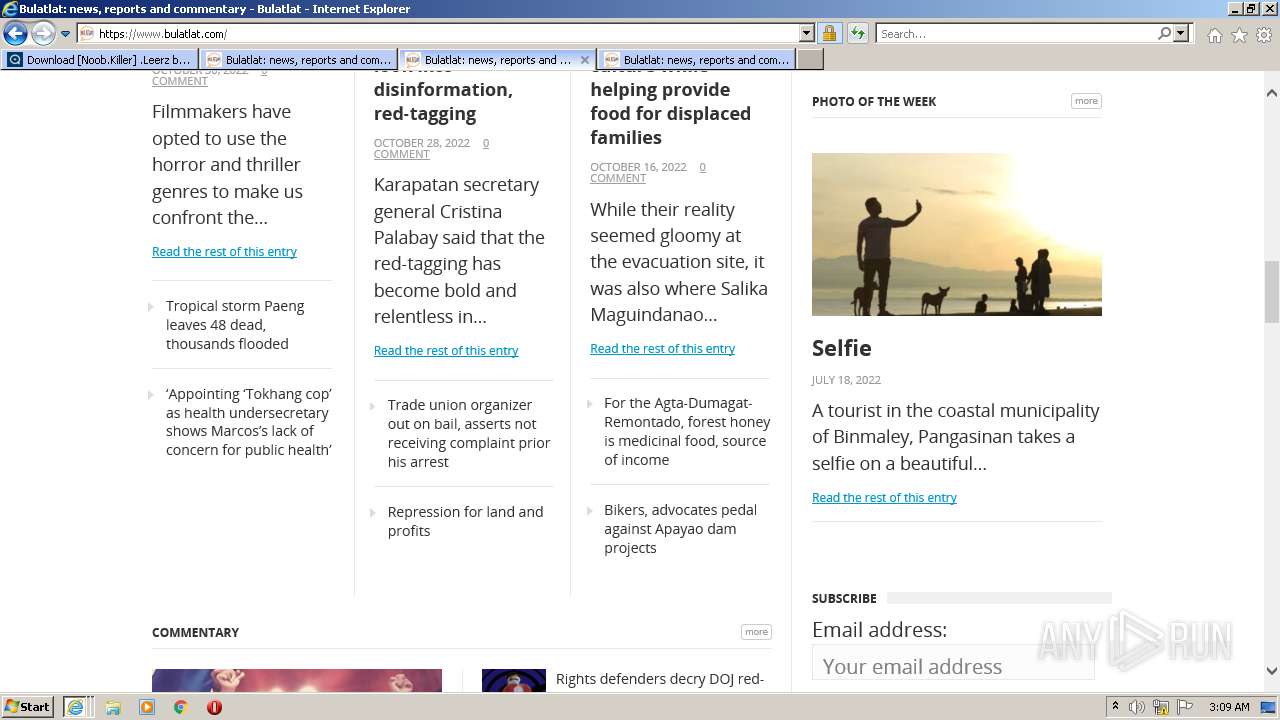Show hidden system tray icons arrow
Viewport: 1280px width, 720px height.
click(x=1115, y=707)
